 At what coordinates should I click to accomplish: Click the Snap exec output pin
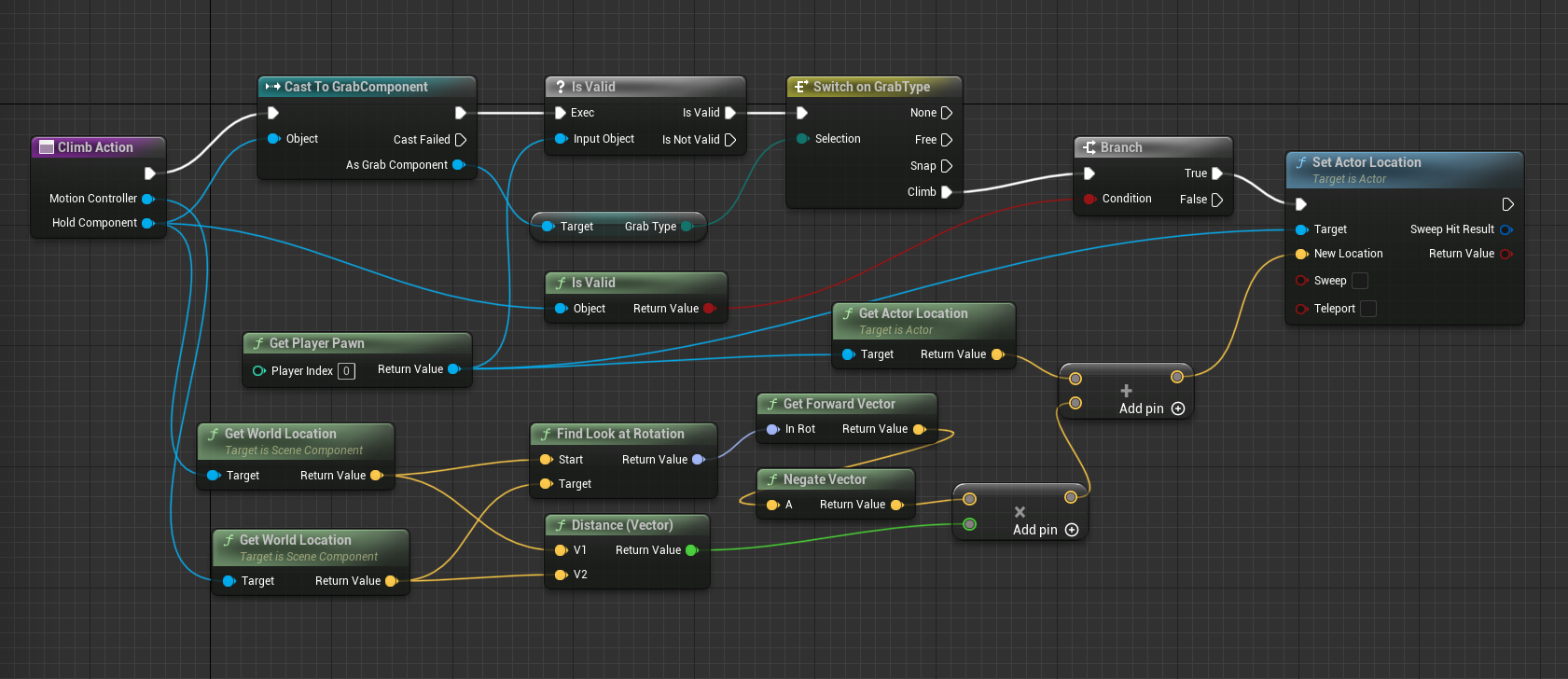[947, 166]
